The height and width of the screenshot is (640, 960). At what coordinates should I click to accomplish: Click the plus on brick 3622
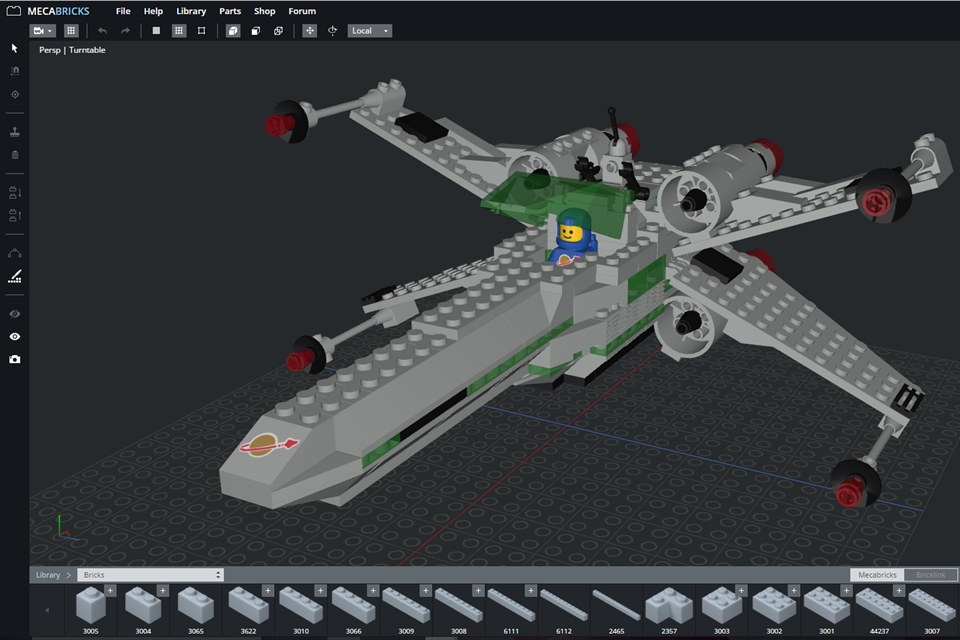[268, 590]
